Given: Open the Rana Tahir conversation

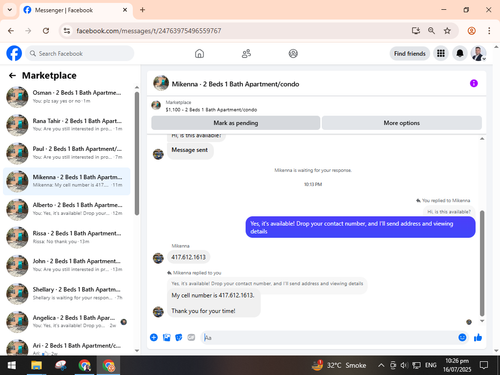Looking at the screenshot, I should click(x=67, y=125).
